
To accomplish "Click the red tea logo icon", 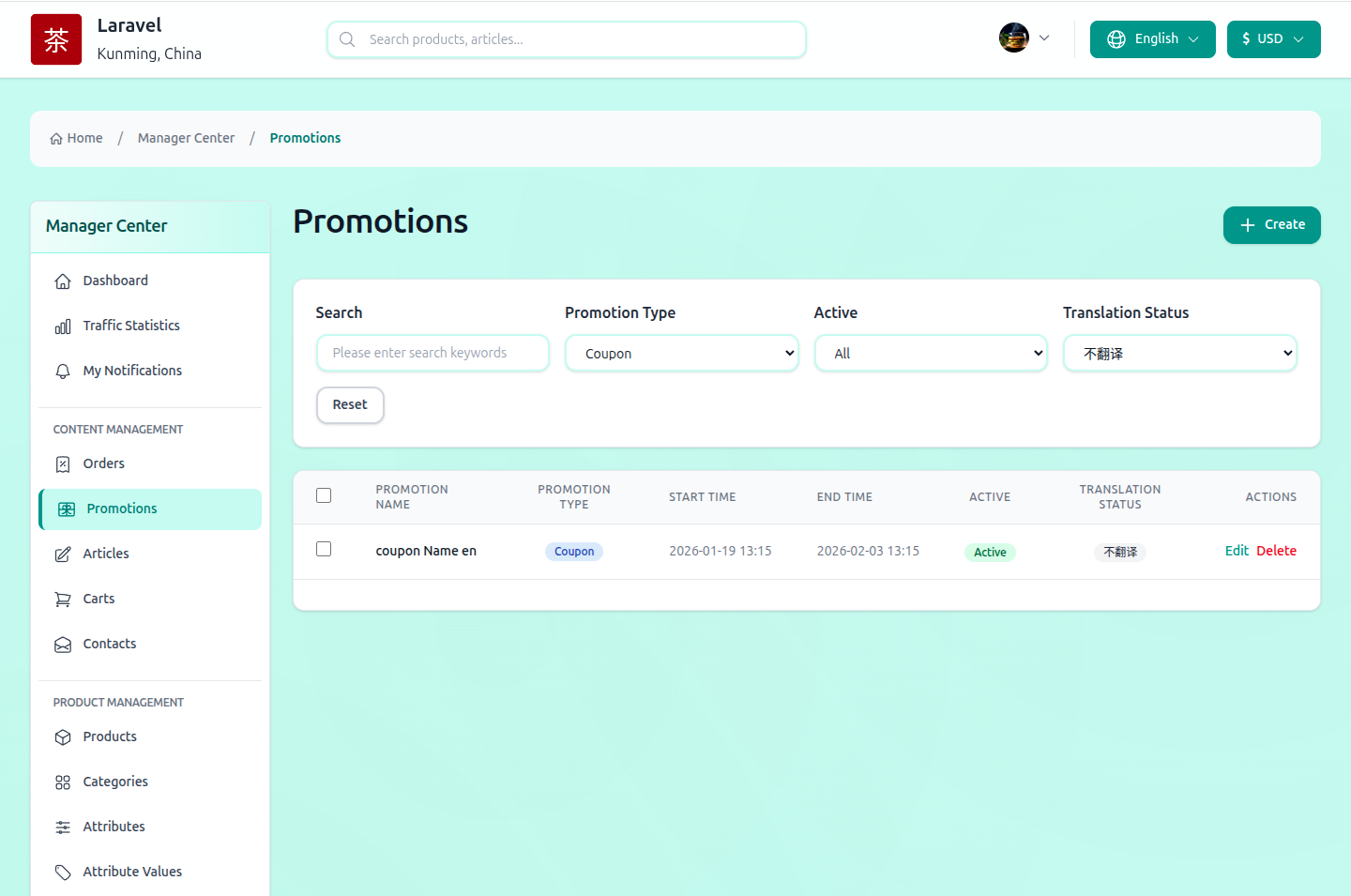I will [x=56, y=39].
